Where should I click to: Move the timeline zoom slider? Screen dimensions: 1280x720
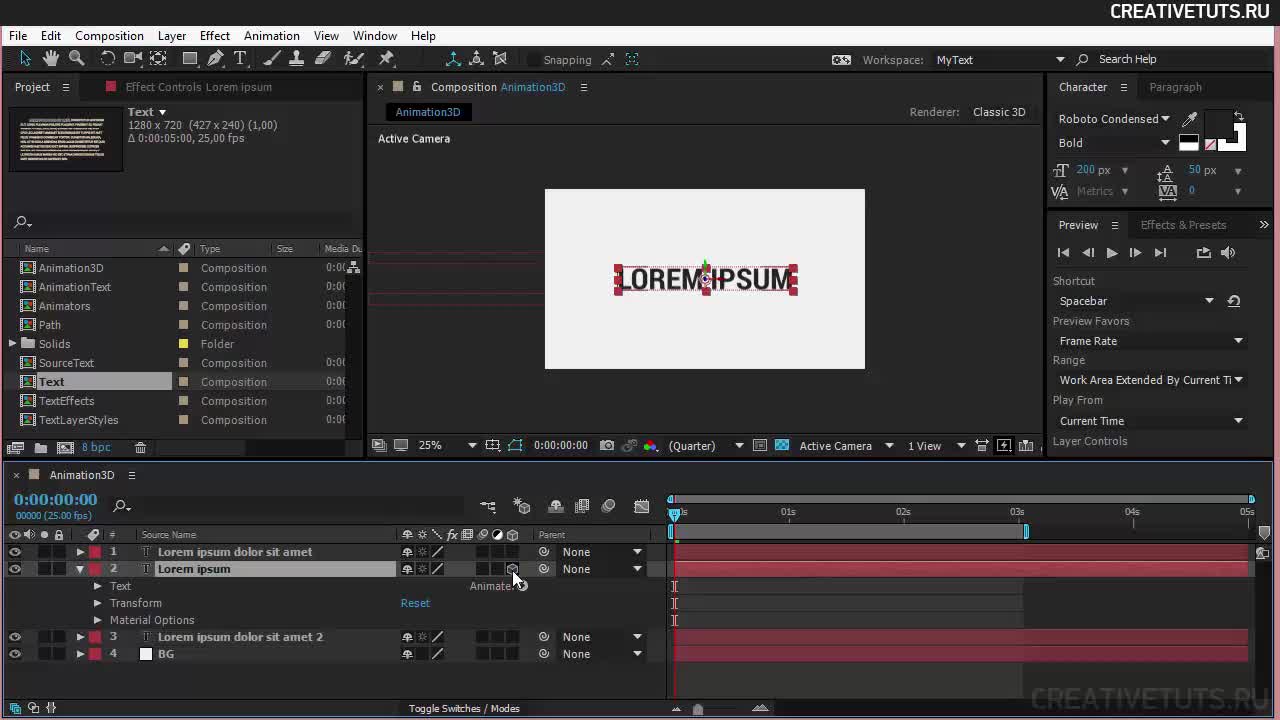(698, 709)
